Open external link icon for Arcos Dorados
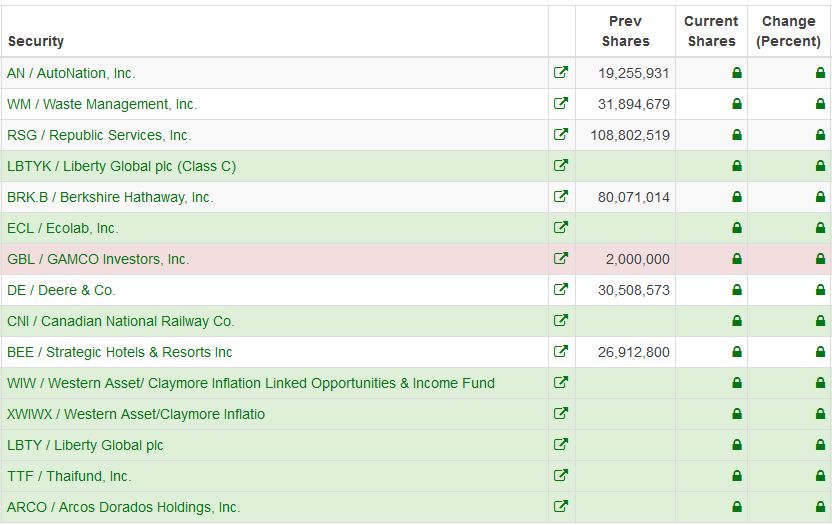This screenshot has width=832, height=525. click(x=561, y=507)
